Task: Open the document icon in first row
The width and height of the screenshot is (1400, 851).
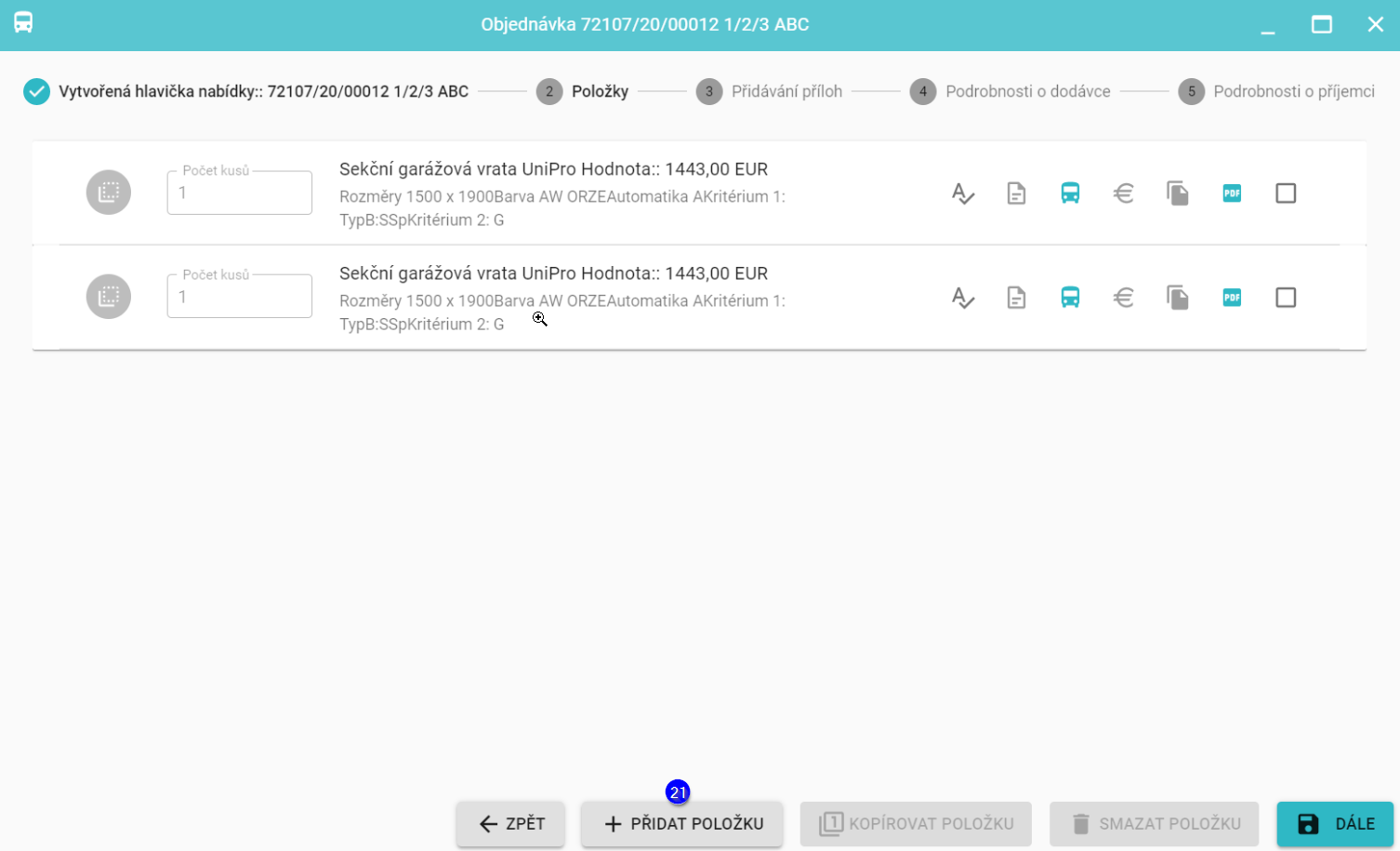Action: [1016, 193]
